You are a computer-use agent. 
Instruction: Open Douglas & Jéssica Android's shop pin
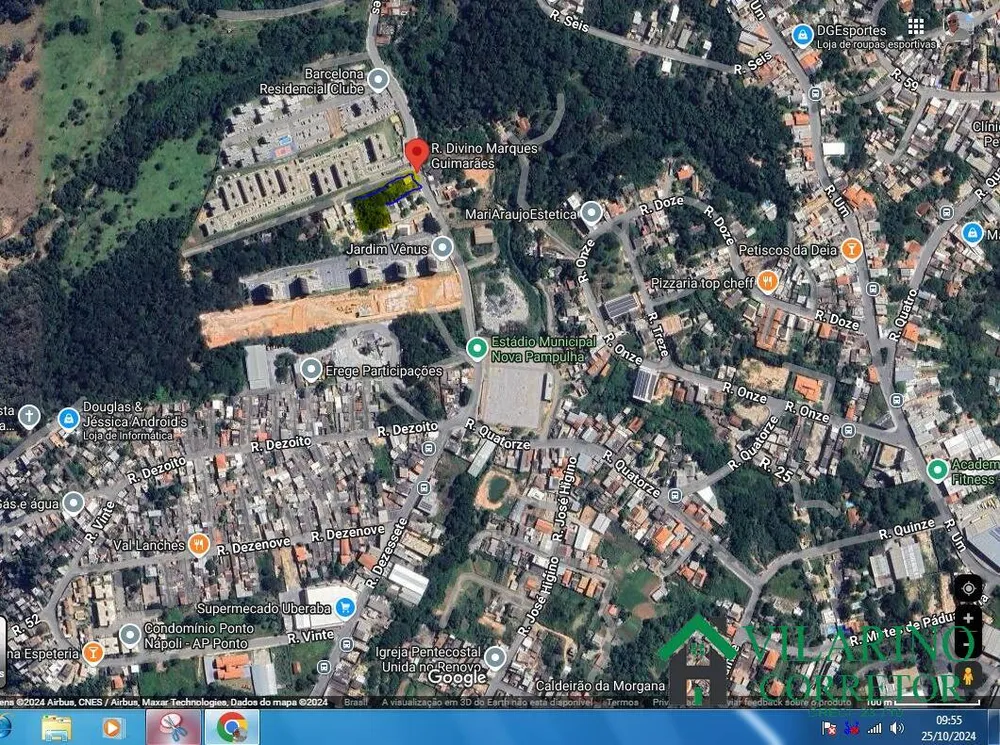click(68, 419)
